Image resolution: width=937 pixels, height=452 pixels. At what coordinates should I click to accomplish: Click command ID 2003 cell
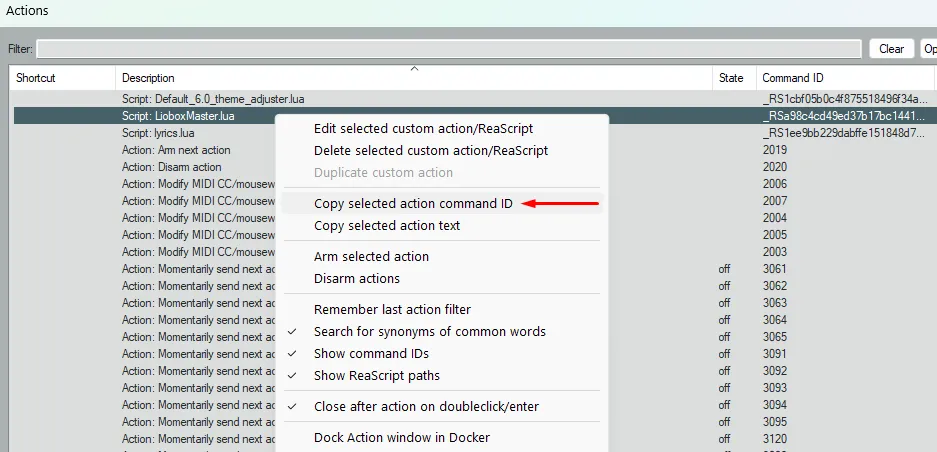point(774,252)
